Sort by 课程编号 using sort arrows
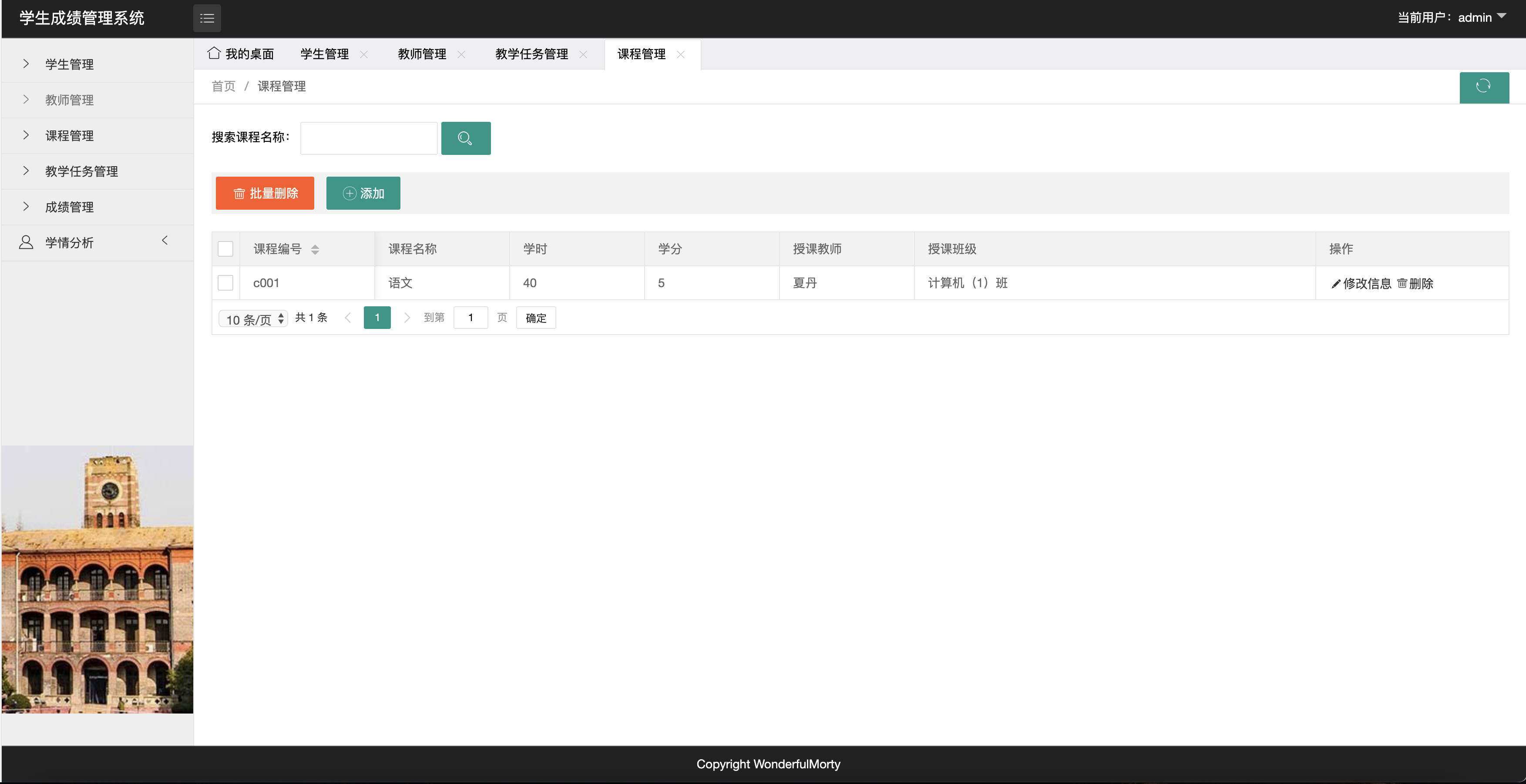The height and width of the screenshot is (784, 1526). click(x=315, y=250)
